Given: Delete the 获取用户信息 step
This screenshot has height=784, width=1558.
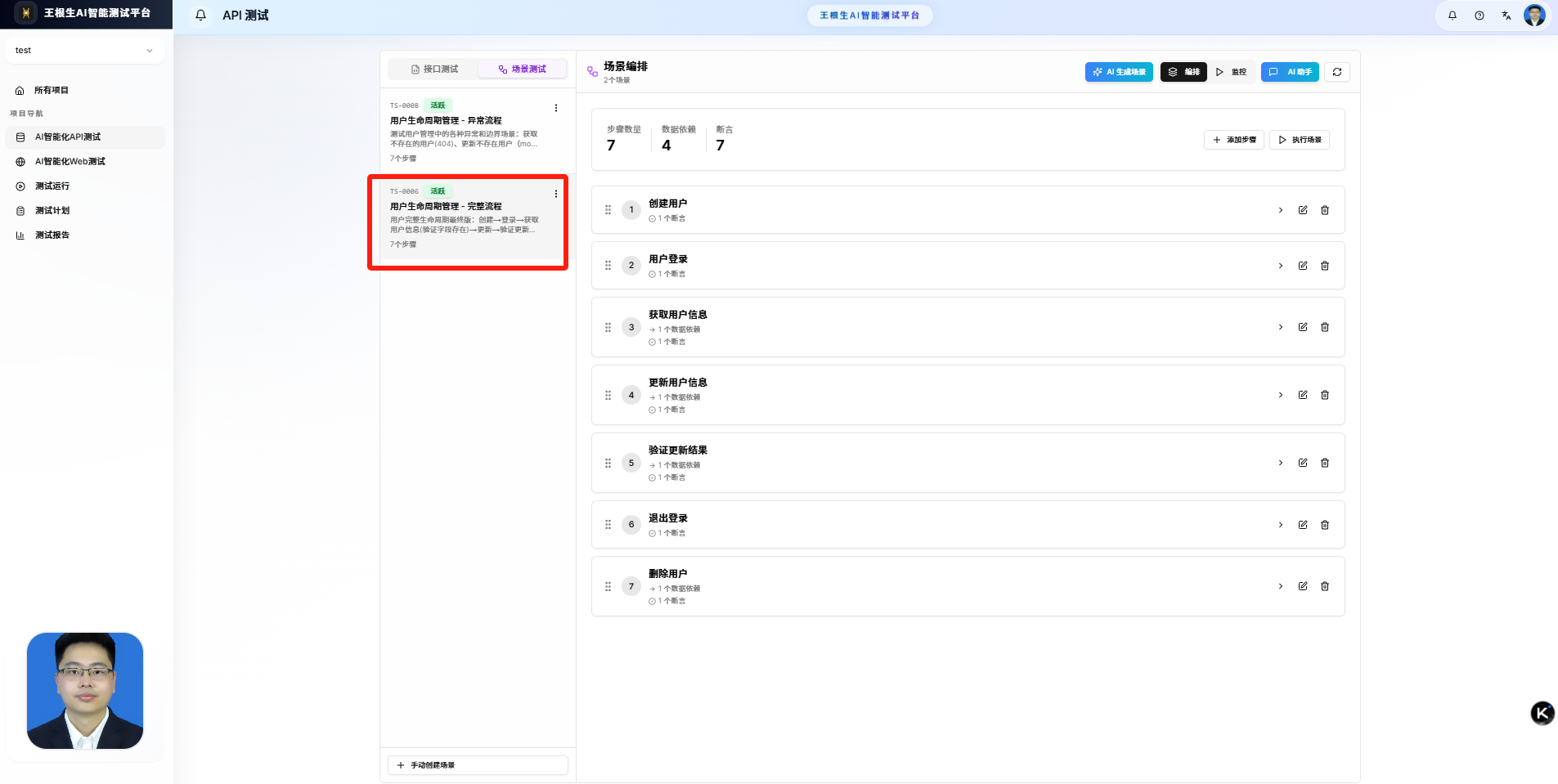Looking at the screenshot, I should tap(1325, 327).
